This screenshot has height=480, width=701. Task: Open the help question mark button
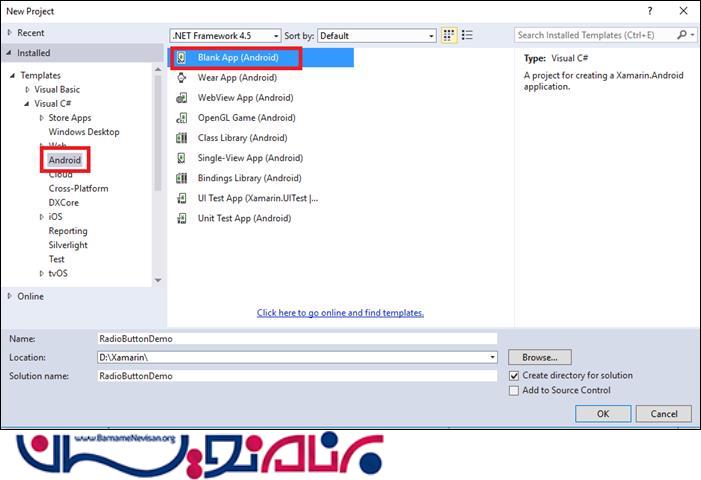pyautogui.click(x=650, y=11)
